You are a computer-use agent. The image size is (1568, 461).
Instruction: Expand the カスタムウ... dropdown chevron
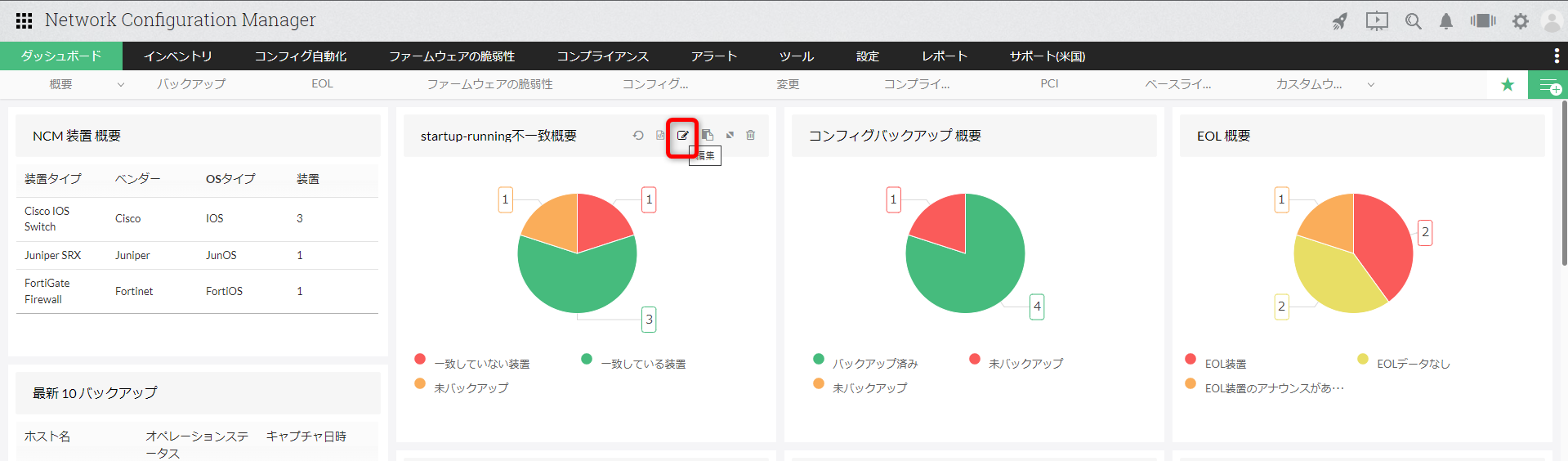1370,84
